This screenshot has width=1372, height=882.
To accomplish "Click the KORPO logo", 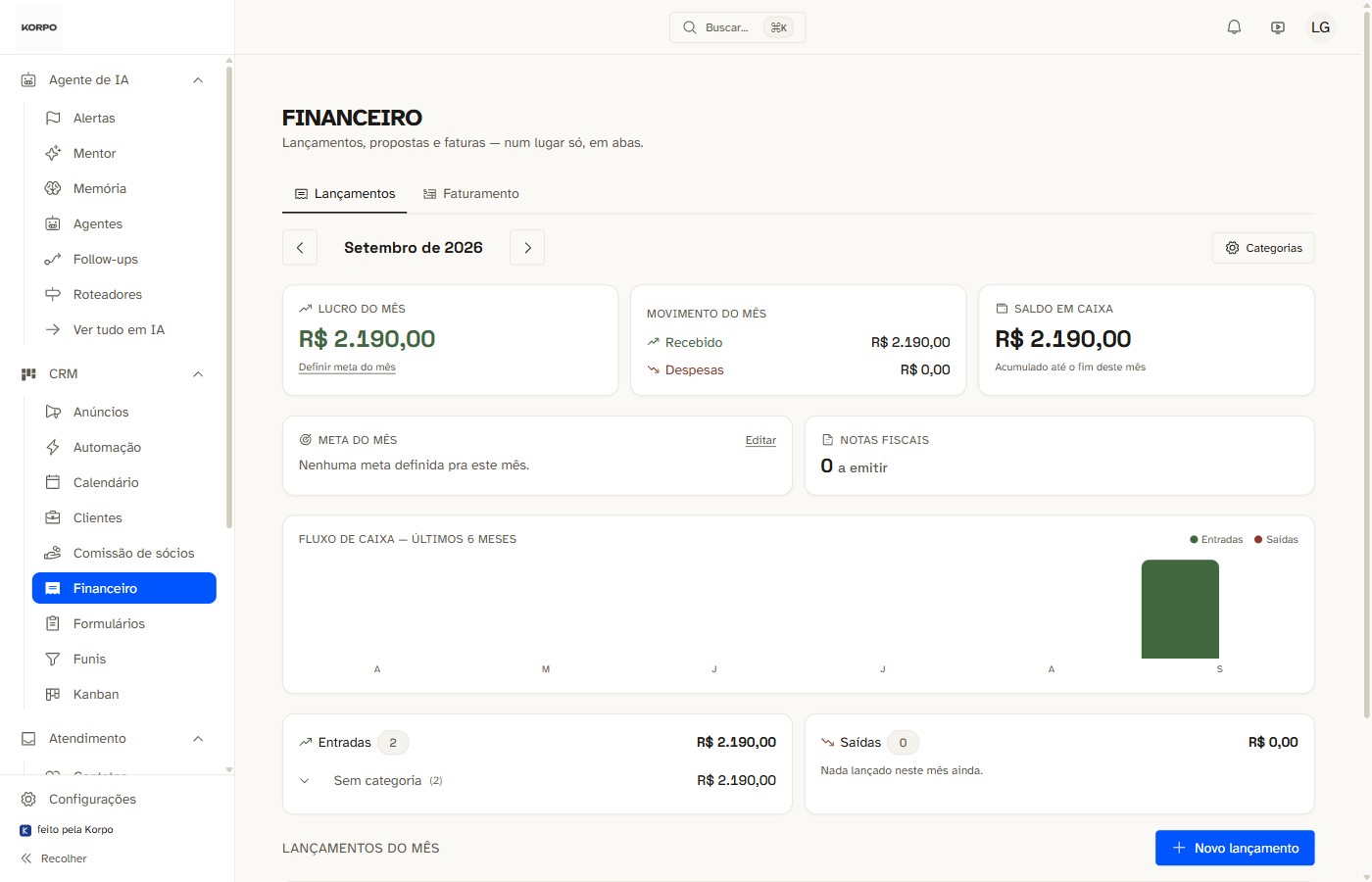I will [x=39, y=27].
